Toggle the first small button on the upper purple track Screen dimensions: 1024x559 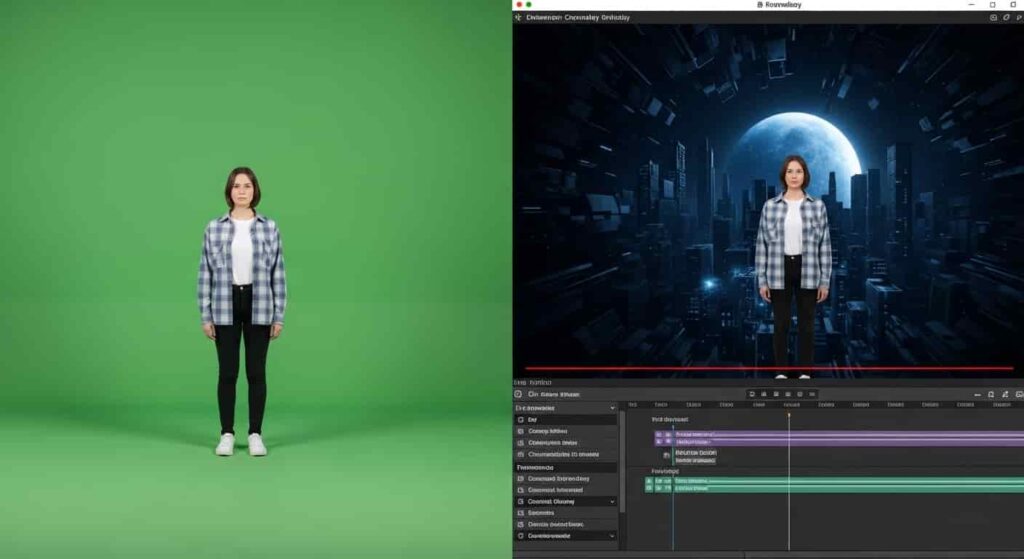click(658, 434)
